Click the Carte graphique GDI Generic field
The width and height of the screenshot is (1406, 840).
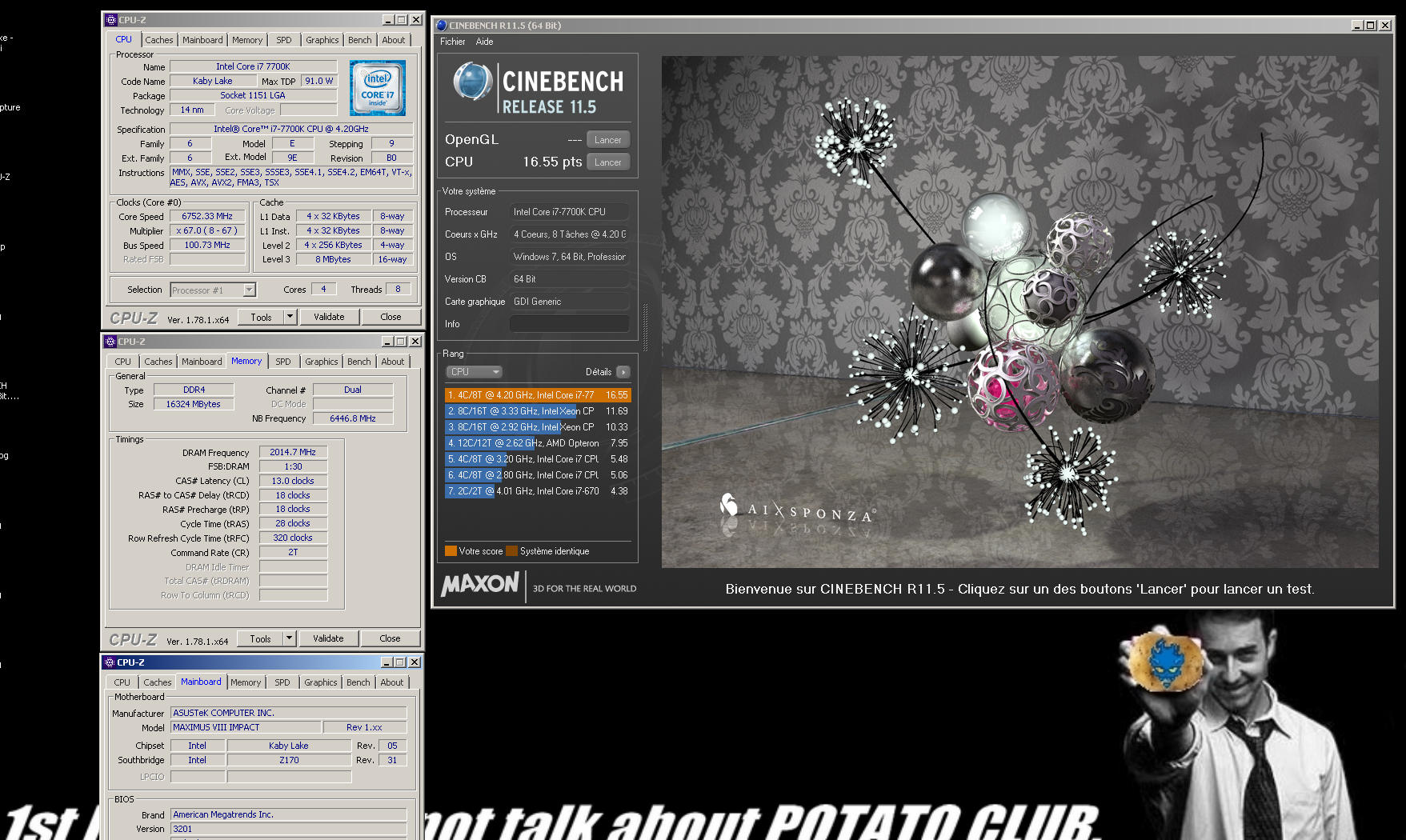pyautogui.click(x=569, y=302)
